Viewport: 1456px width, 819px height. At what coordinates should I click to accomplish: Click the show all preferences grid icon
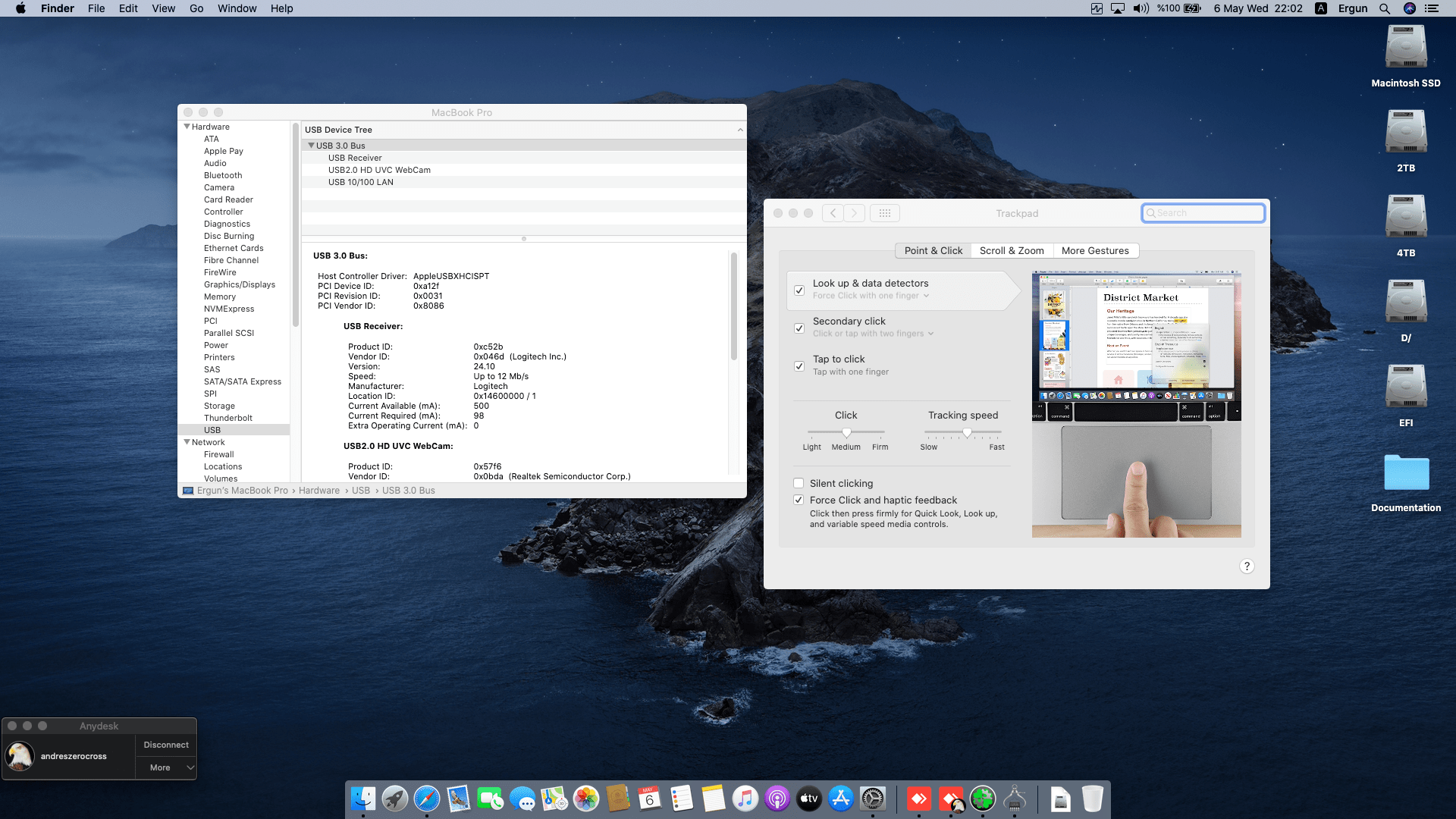(x=884, y=213)
